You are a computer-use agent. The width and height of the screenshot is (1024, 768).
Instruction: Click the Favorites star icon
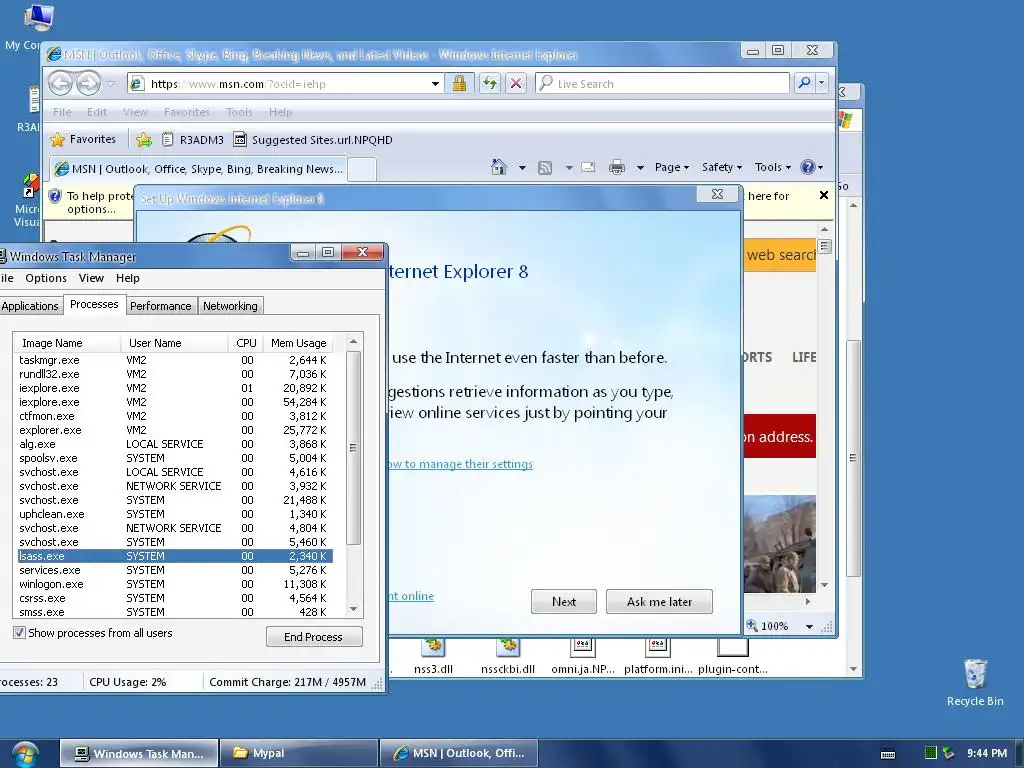pos(57,140)
